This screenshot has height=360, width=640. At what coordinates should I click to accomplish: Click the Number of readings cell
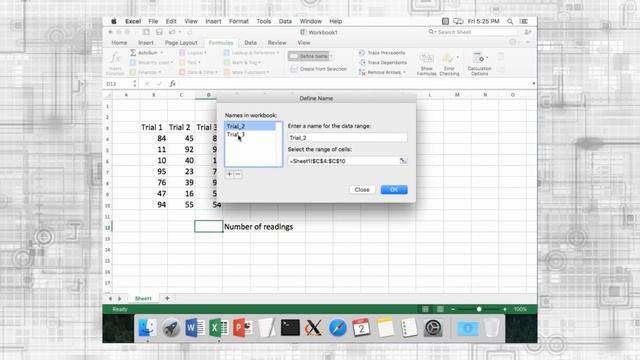tap(258, 227)
